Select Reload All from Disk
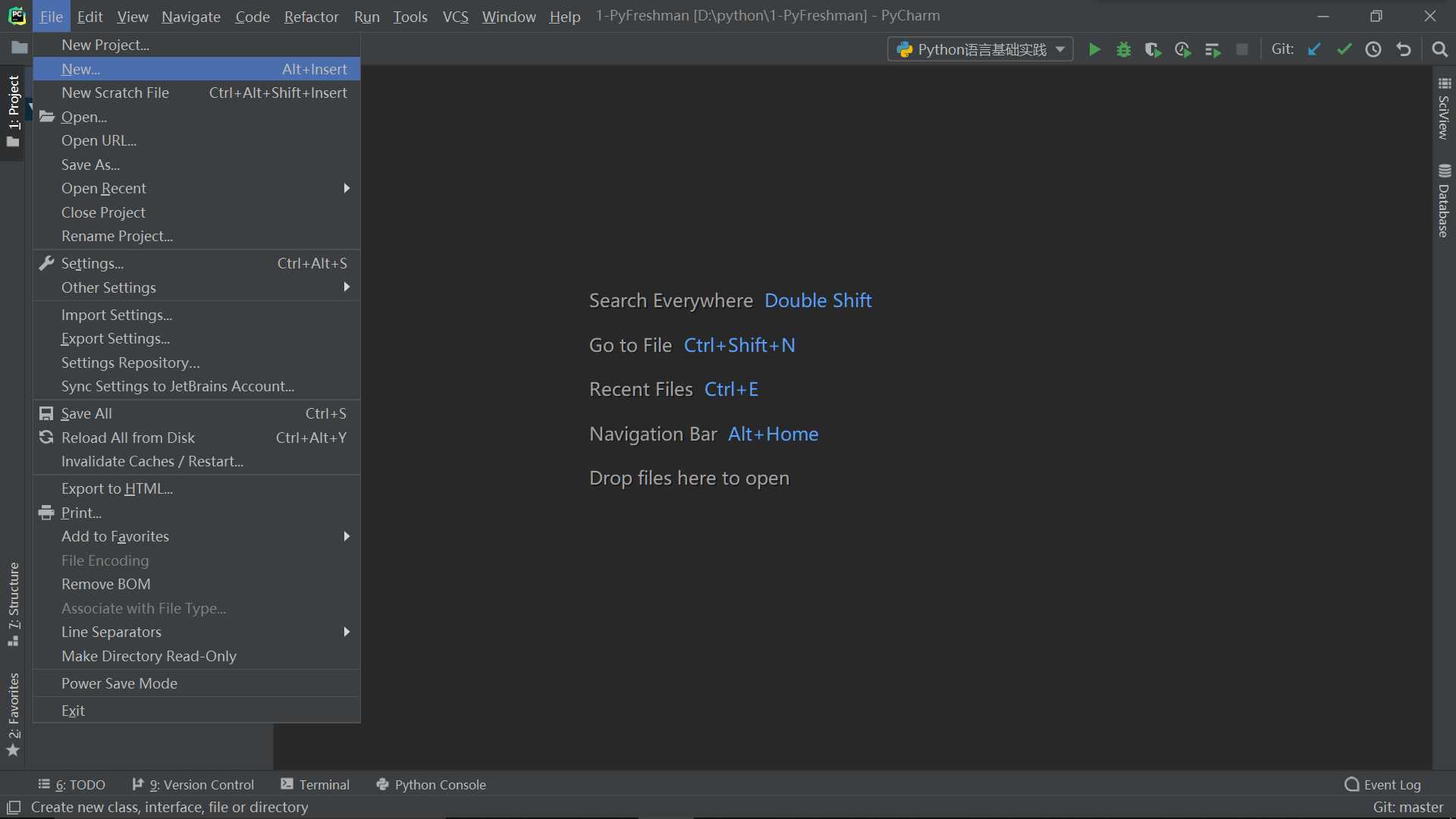 (x=196, y=438)
